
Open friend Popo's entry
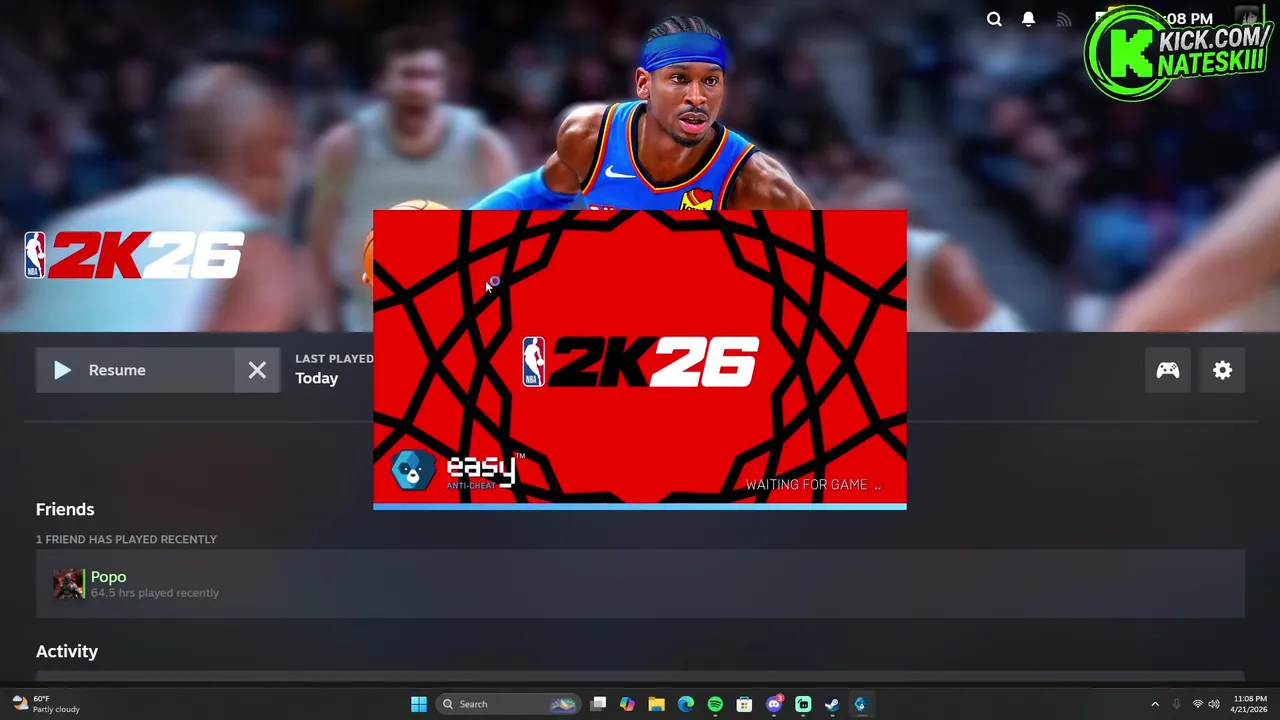[x=640, y=584]
